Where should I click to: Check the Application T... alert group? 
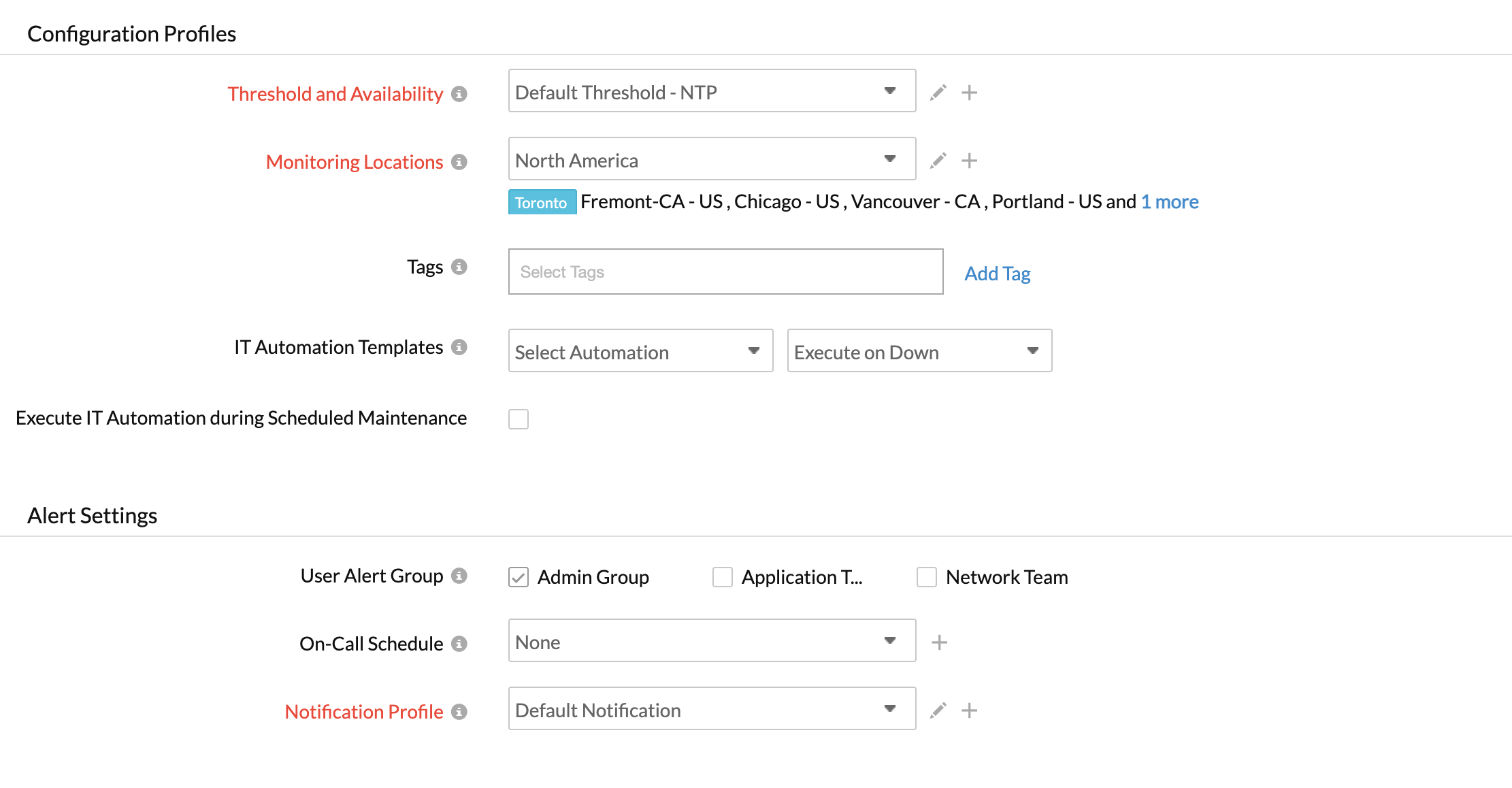click(723, 577)
